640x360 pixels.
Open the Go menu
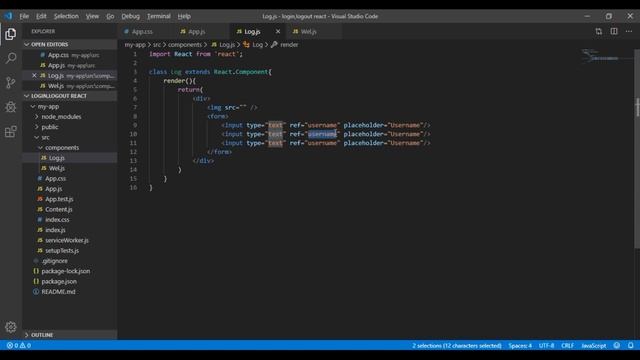click(110, 16)
